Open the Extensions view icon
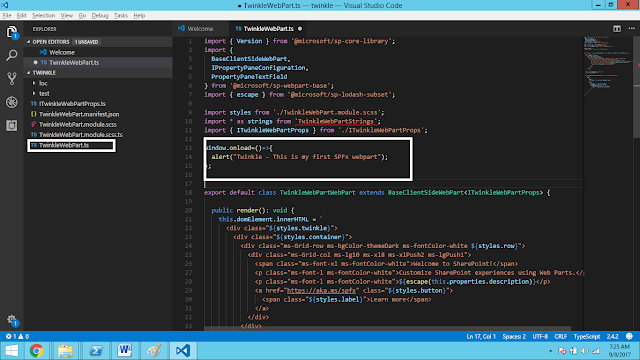Viewport: 640px width, 360px height. pos(12,125)
